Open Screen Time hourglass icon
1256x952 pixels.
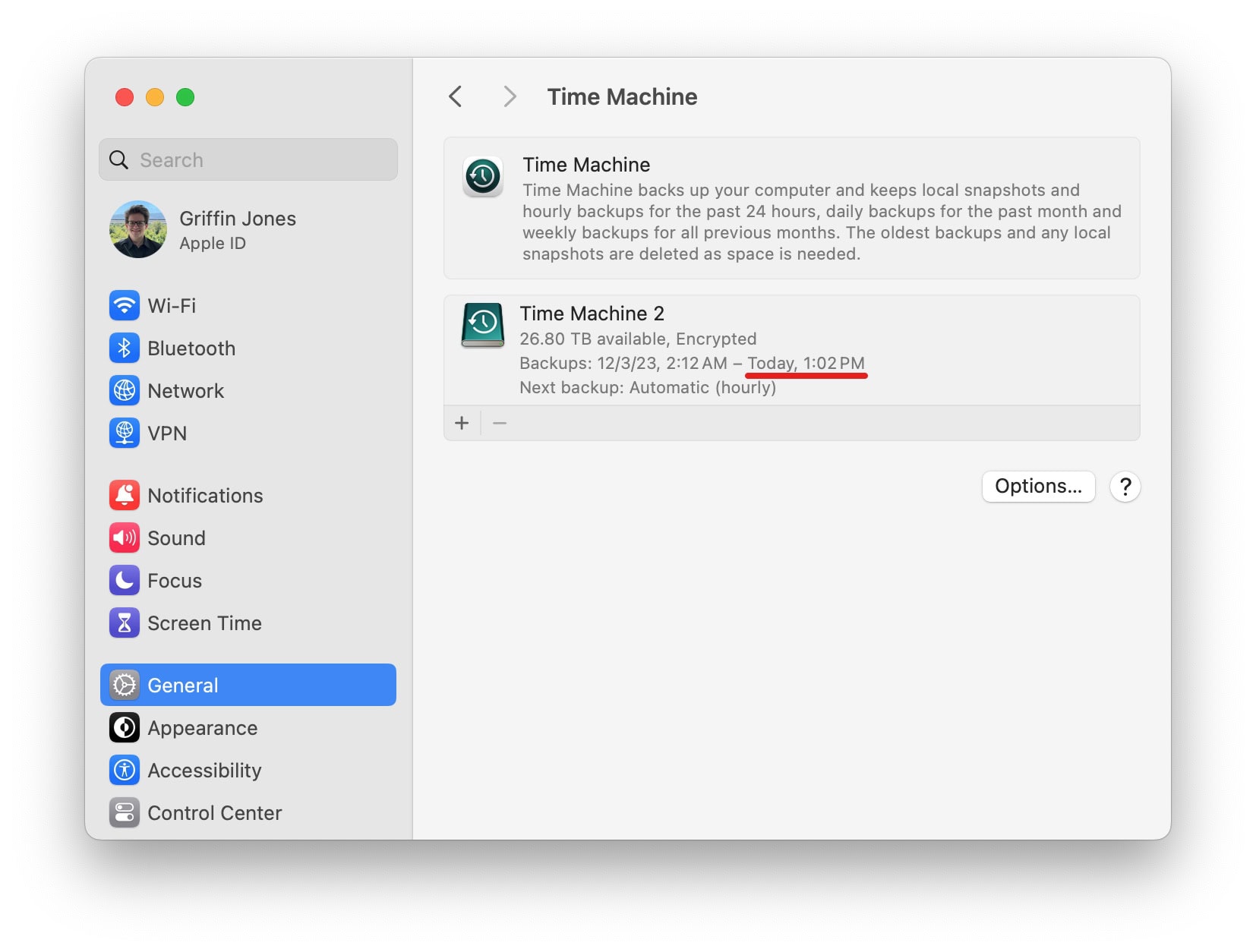[x=125, y=623]
